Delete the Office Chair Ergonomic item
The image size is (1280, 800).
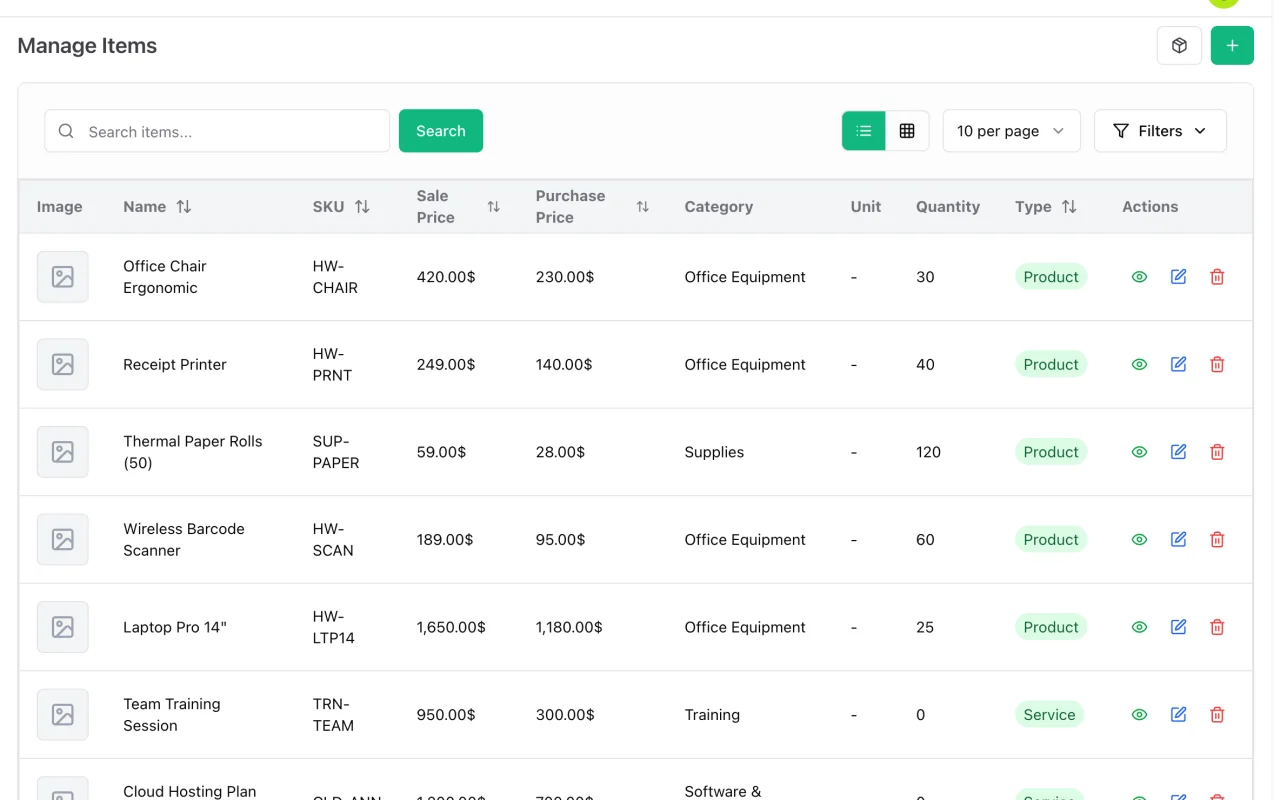coord(1217,277)
